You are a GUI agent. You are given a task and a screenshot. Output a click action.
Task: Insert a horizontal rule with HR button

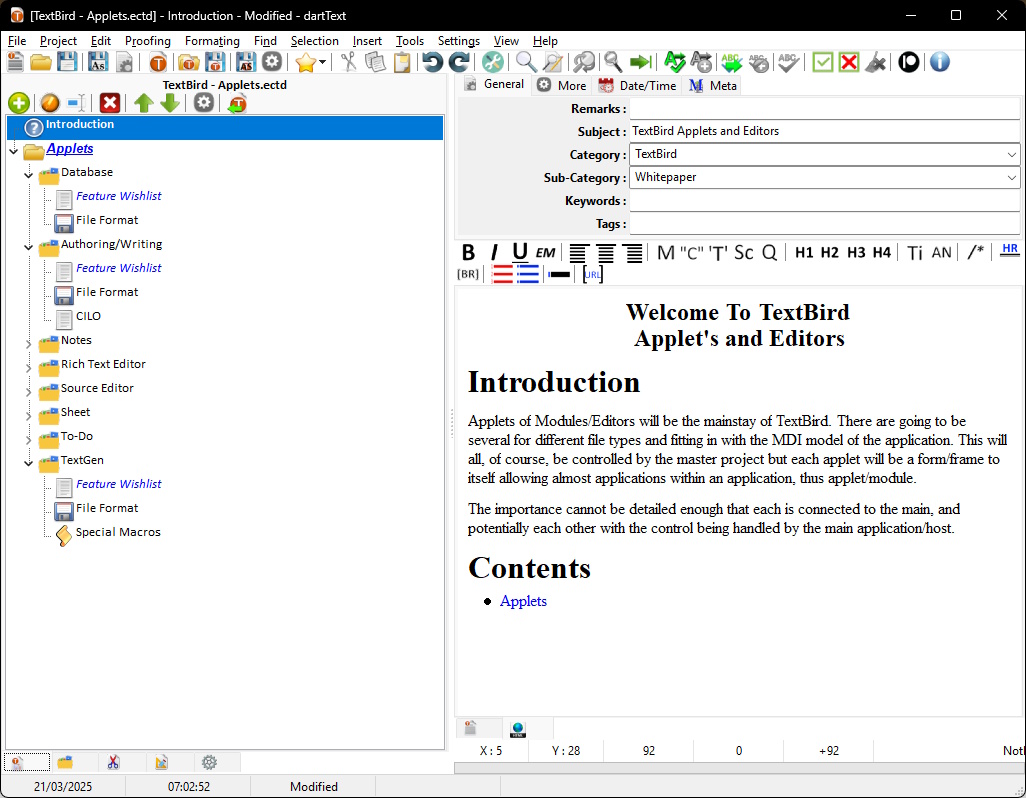point(1010,251)
